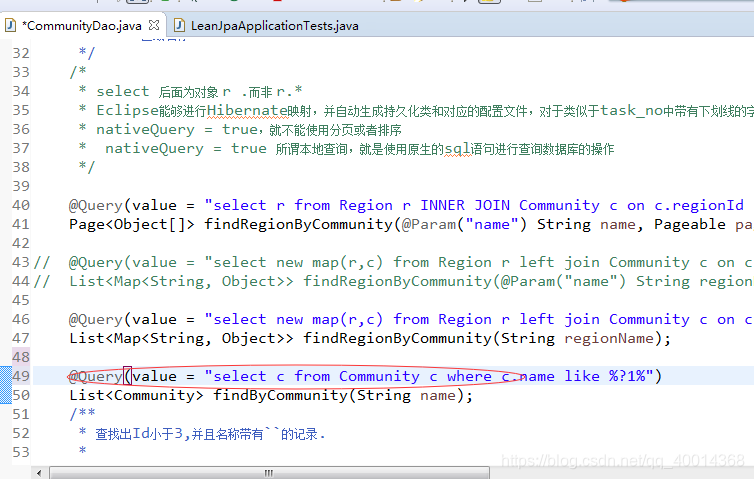Click the "select" word in the line 34 comment
This screenshot has width=754, height=479.
click(123, 91)
